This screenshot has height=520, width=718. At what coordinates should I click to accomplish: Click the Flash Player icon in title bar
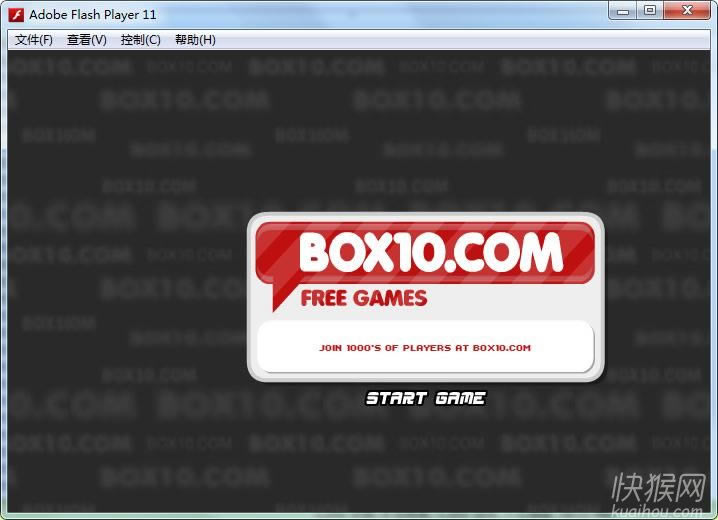pos(17,15)
